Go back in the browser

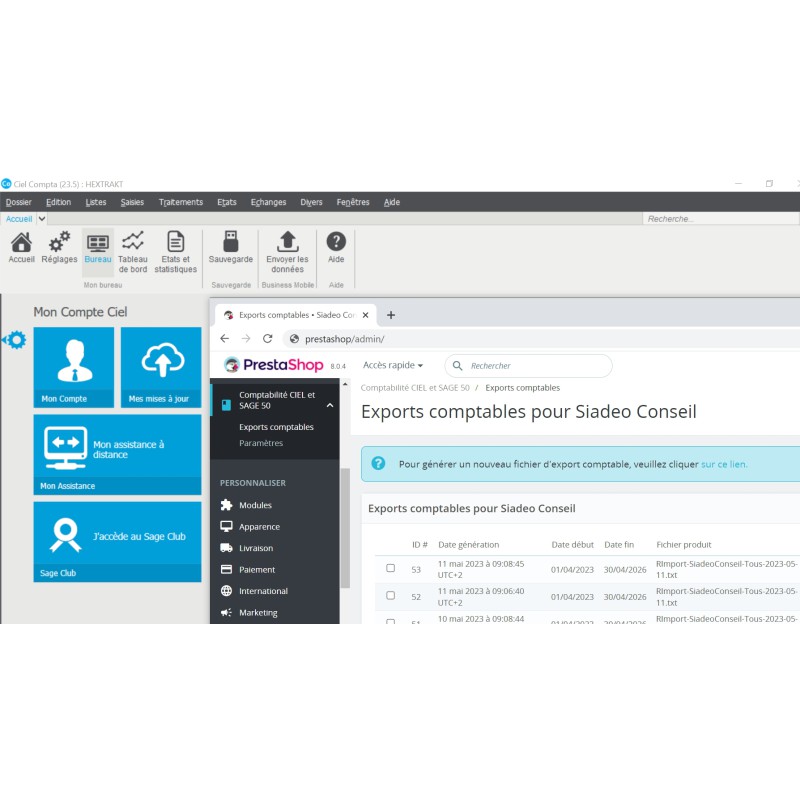pyautogui.click(x=224, y=338)
